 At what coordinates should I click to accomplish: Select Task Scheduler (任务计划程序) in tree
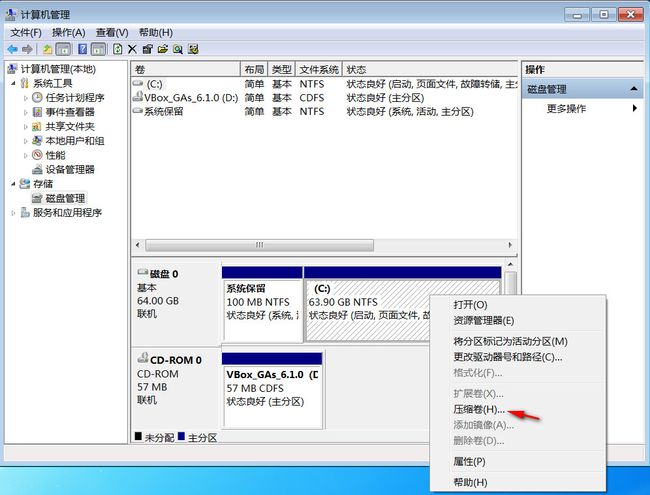click(x=75, y=98)
